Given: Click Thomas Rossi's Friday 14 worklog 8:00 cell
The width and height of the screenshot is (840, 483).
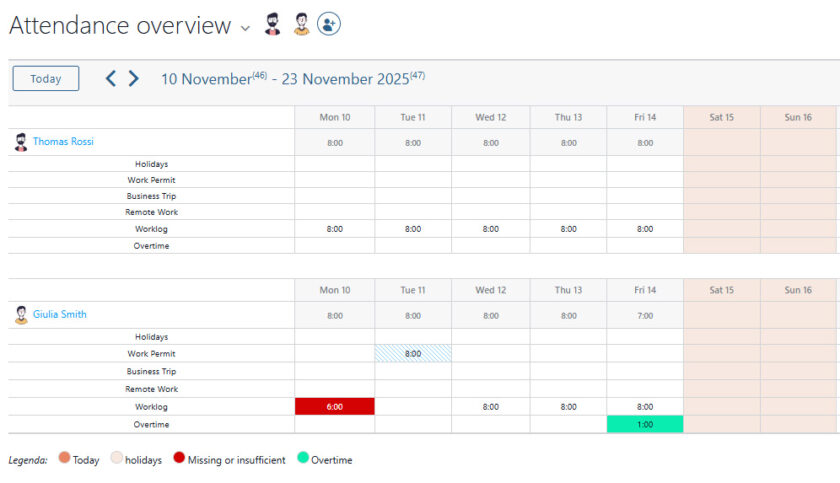Looking at the screenshot, I should 645,229.
